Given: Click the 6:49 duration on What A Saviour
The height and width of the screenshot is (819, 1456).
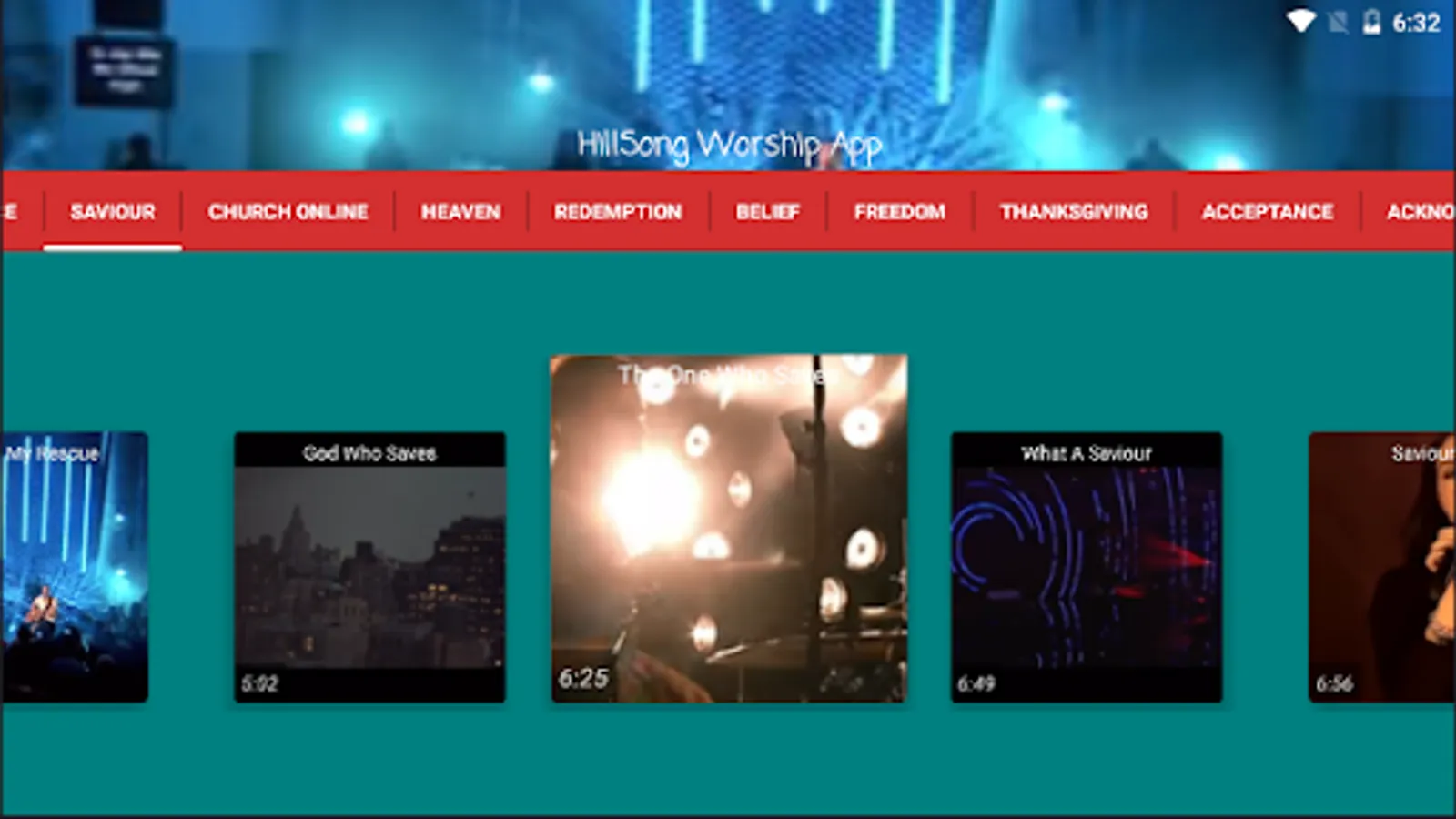Looking at the screenshot, I should coord(976,683).
